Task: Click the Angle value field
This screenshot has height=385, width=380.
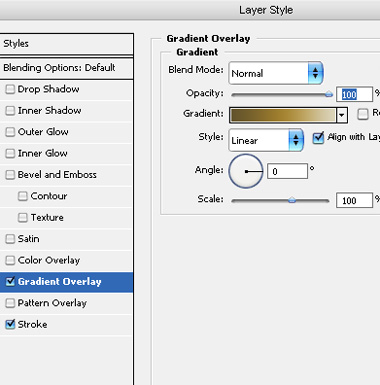Action: (x=287, y=171)
